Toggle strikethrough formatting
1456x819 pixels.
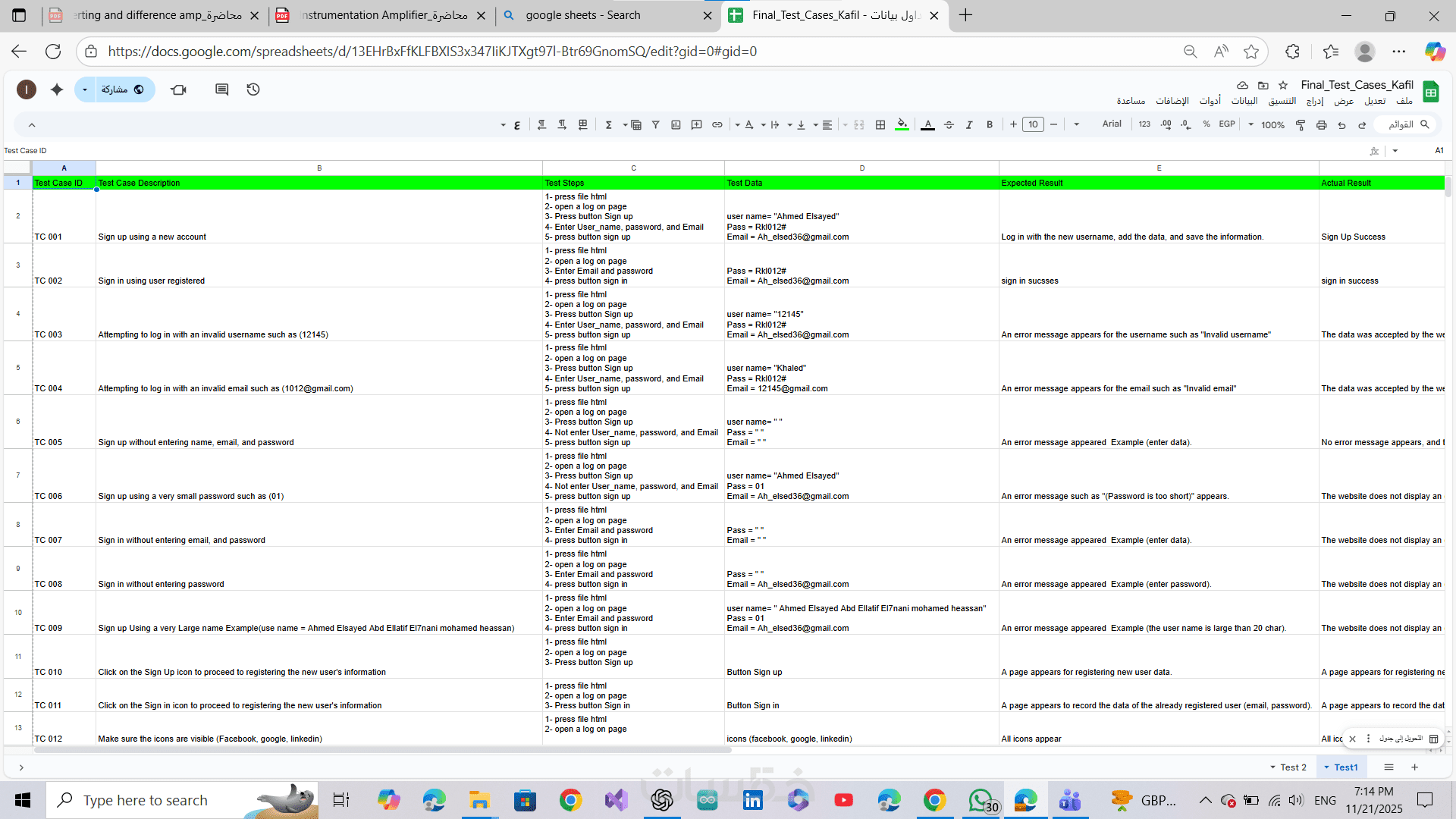pos(949,124)
